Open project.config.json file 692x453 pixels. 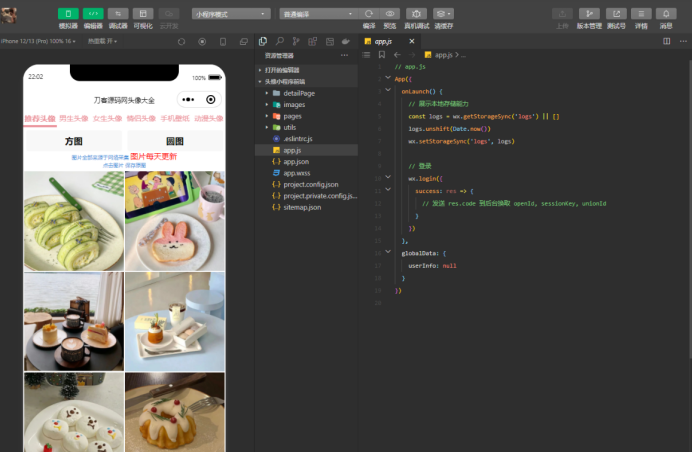point(306,184)
